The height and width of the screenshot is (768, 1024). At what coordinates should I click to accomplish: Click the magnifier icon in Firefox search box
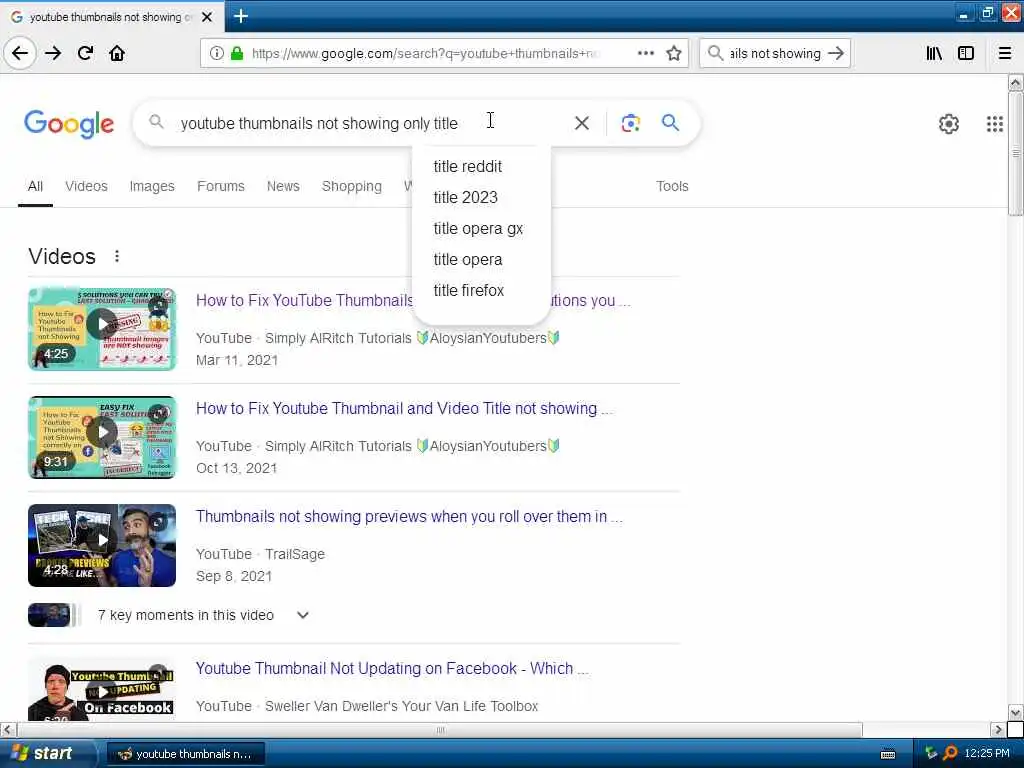pos(716,53)
